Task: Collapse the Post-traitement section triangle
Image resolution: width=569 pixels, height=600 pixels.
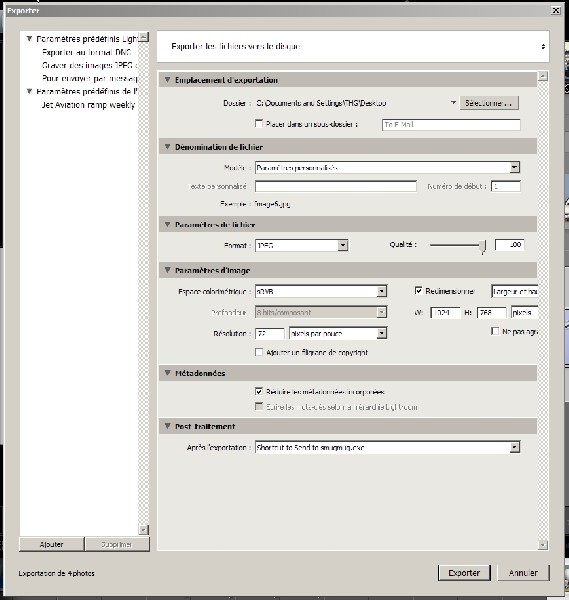Action: (x=167, y=426)
